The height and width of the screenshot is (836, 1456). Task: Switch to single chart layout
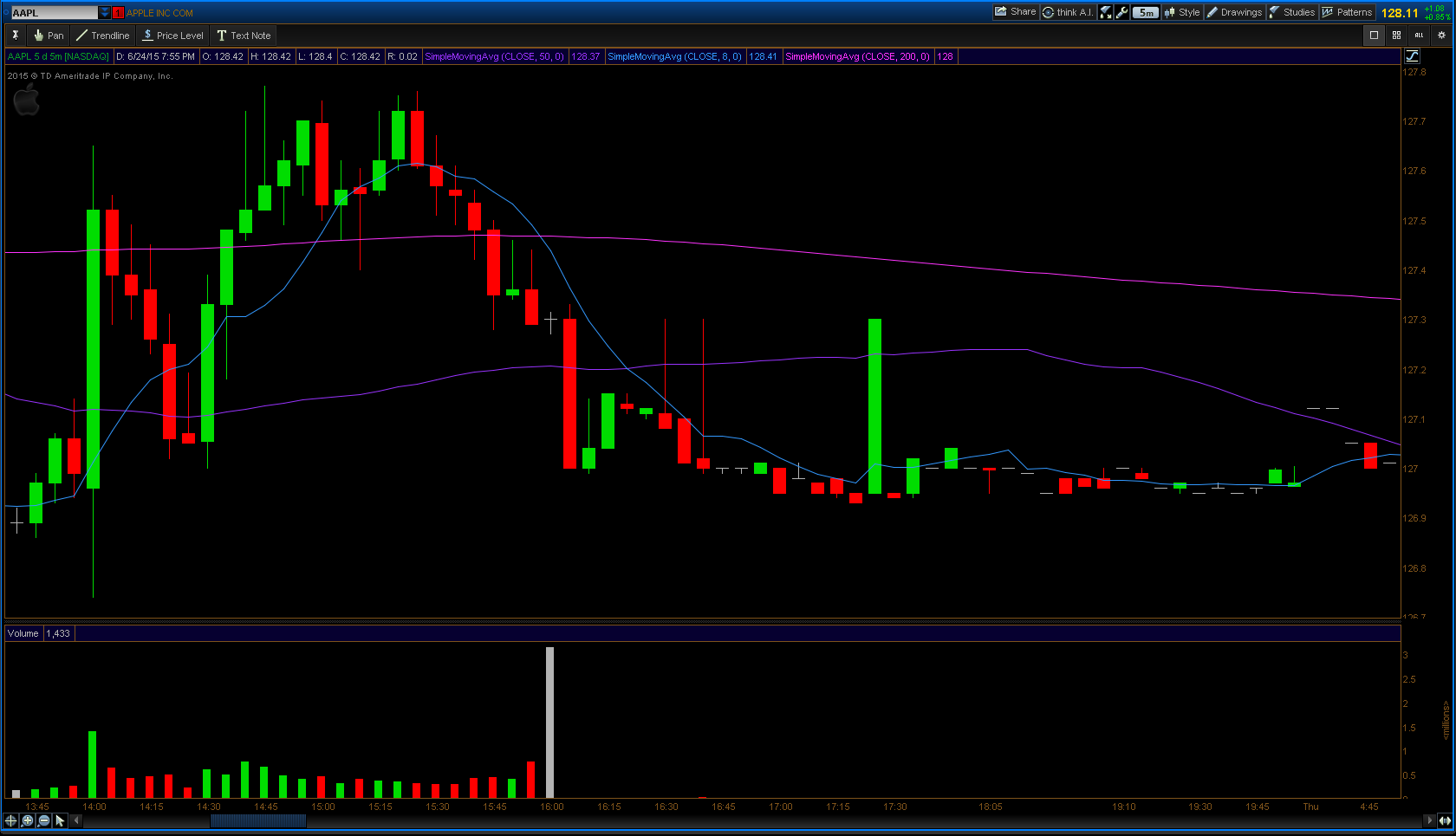tap(1374, 36)
